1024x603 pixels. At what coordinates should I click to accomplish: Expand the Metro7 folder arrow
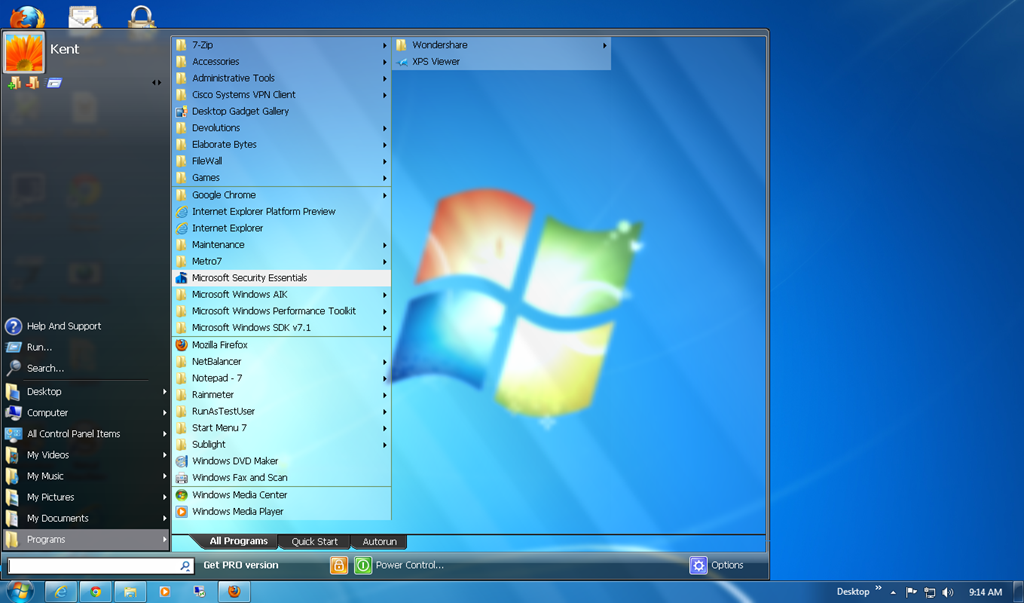(385, 262)
